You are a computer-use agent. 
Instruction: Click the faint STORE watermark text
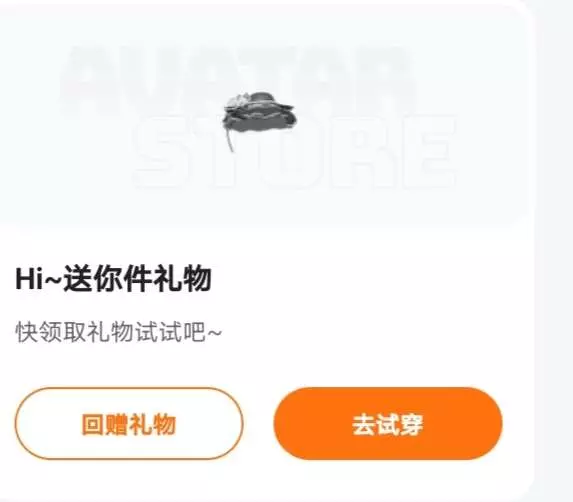[x=294, y=152]
